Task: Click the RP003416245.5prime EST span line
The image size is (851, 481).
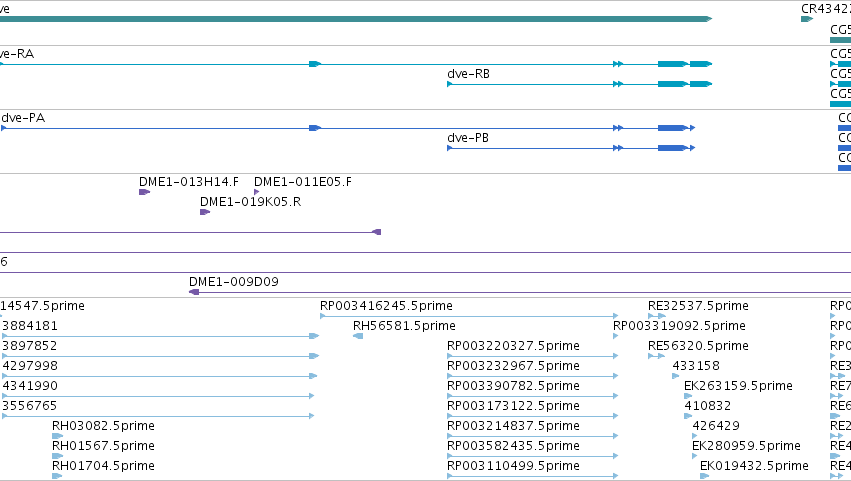Action: [x=469, y=316]
